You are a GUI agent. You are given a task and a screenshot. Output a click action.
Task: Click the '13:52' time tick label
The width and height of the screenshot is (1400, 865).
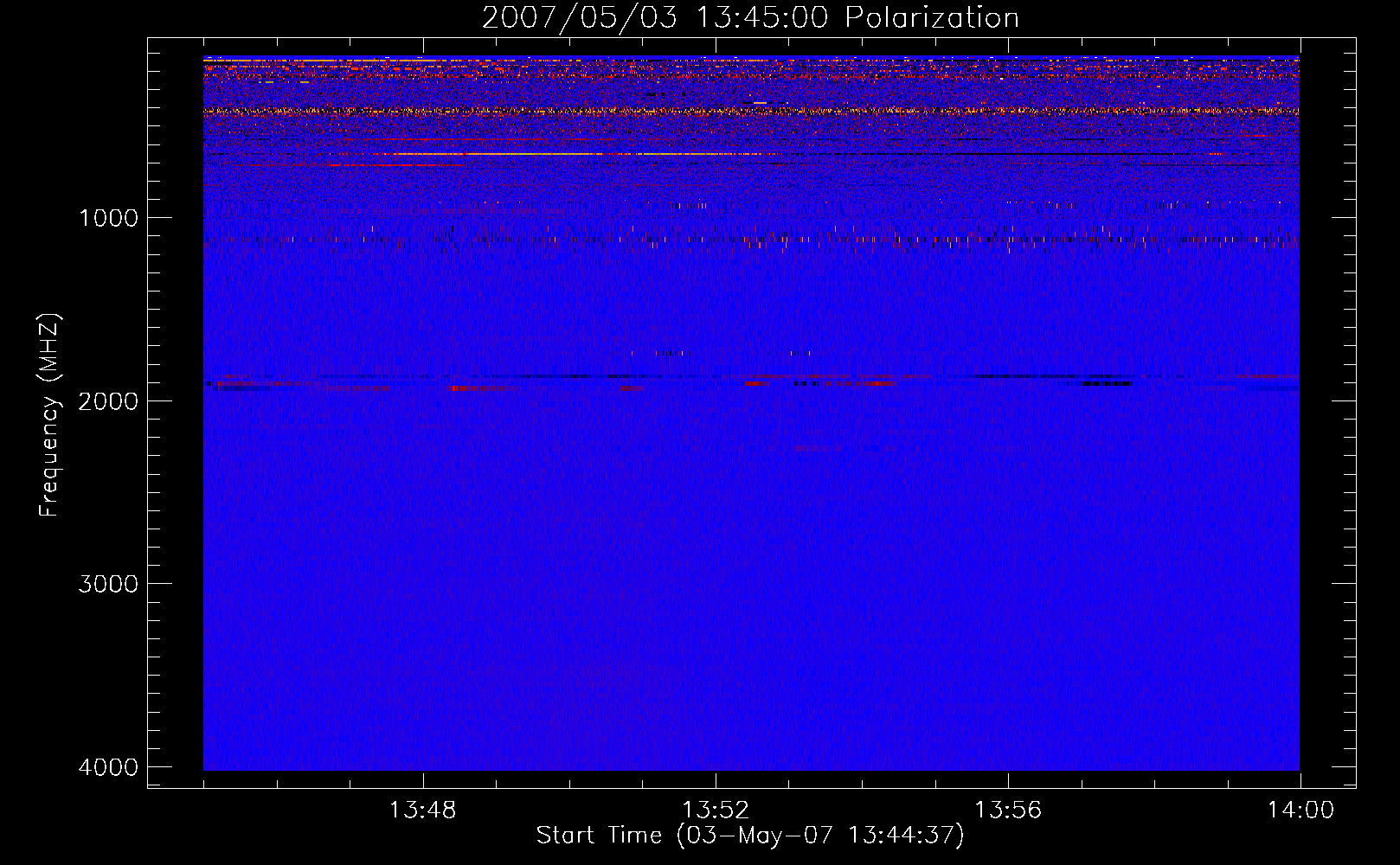coord(716,811)
